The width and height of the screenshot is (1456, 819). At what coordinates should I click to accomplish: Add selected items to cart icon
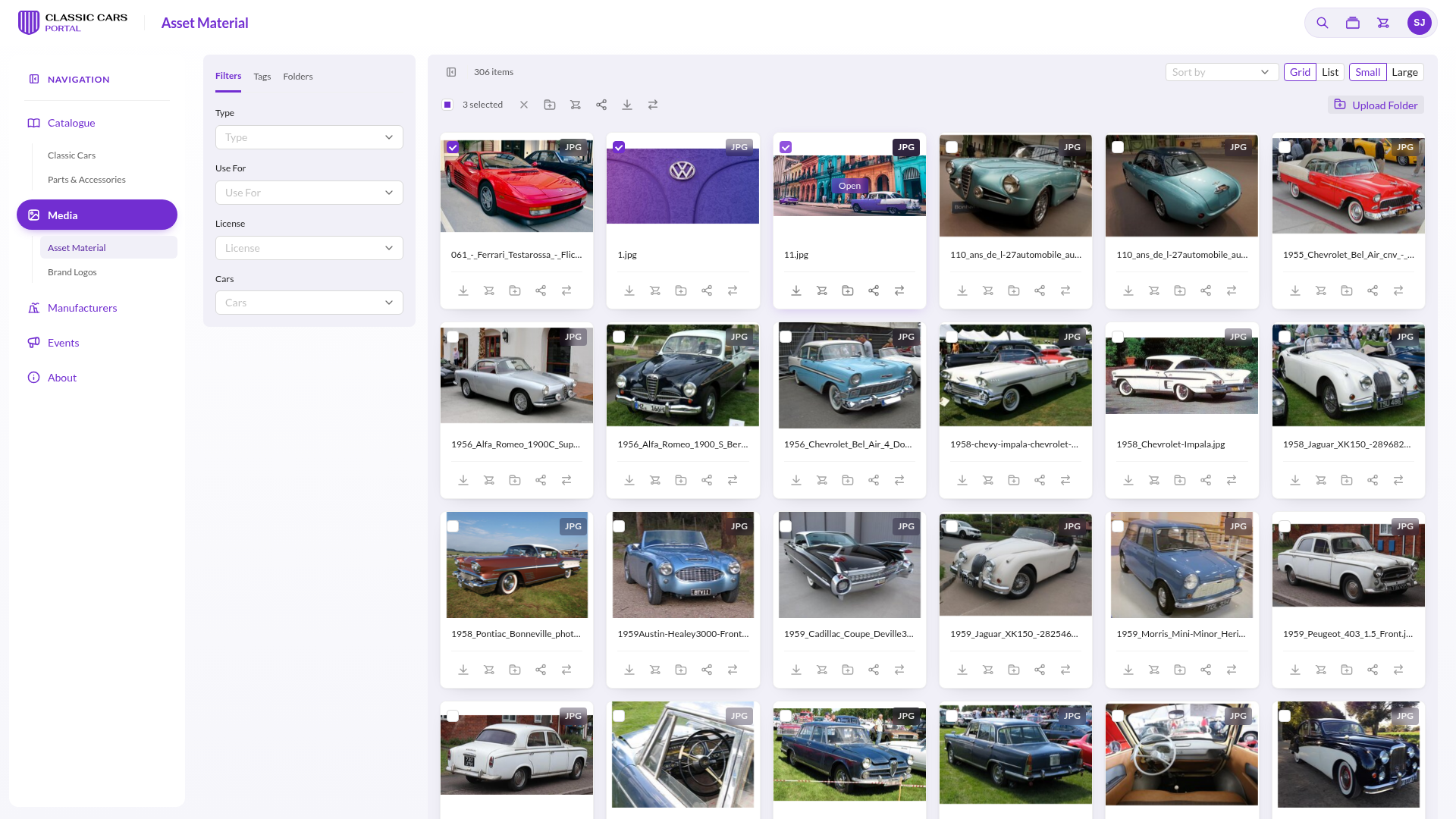tap(576, 105)
